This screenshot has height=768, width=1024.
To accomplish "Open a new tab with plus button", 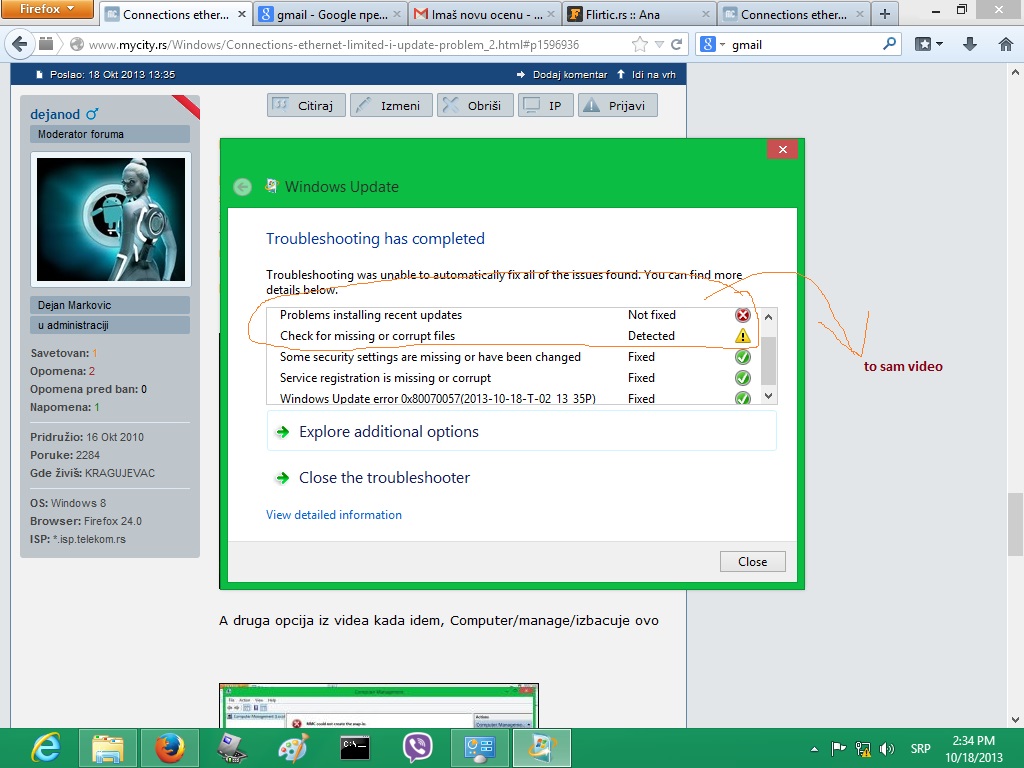I will pos(885,14).
